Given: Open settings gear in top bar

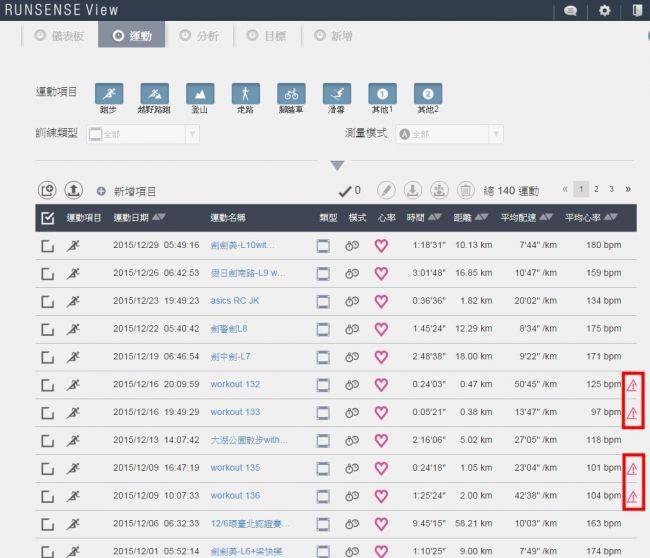Looking at the screenshot, I should (604, 11).
